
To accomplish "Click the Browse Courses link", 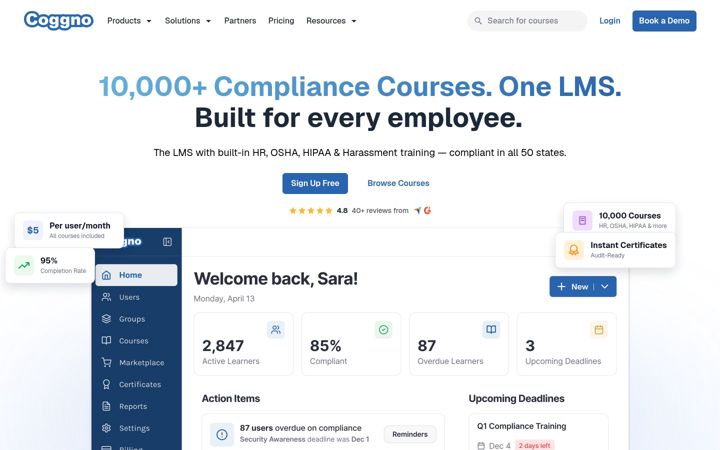I will (398, 183).
